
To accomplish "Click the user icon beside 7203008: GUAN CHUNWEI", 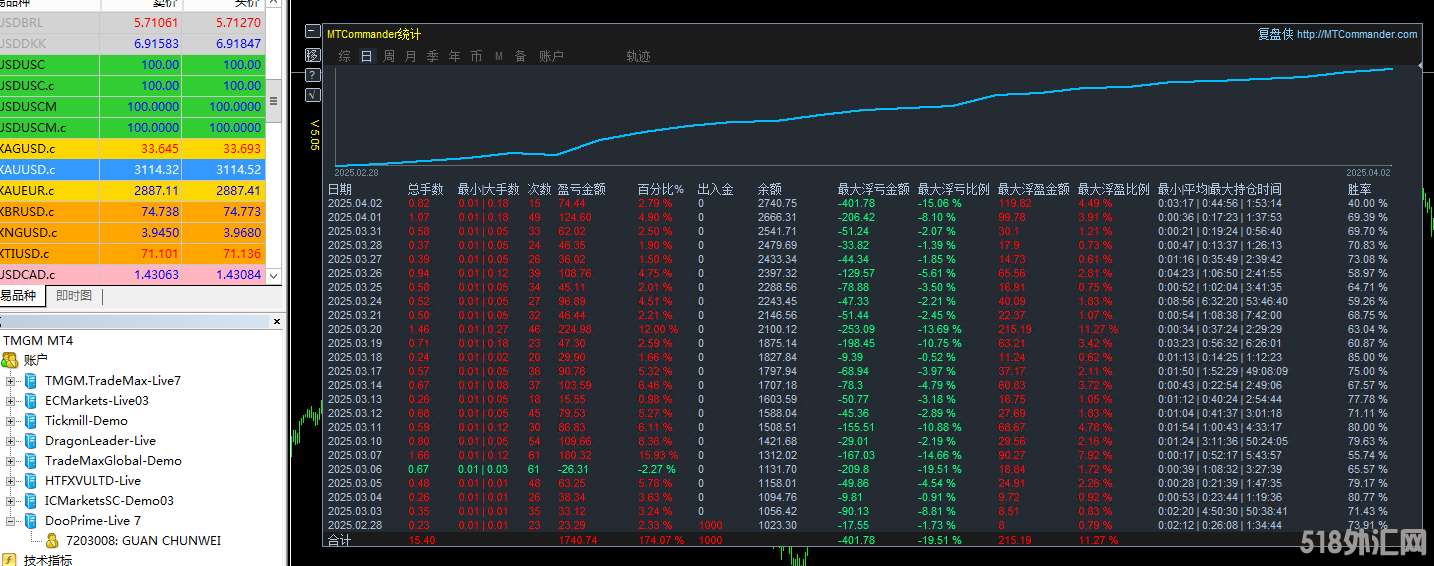I will pos(52,541).
